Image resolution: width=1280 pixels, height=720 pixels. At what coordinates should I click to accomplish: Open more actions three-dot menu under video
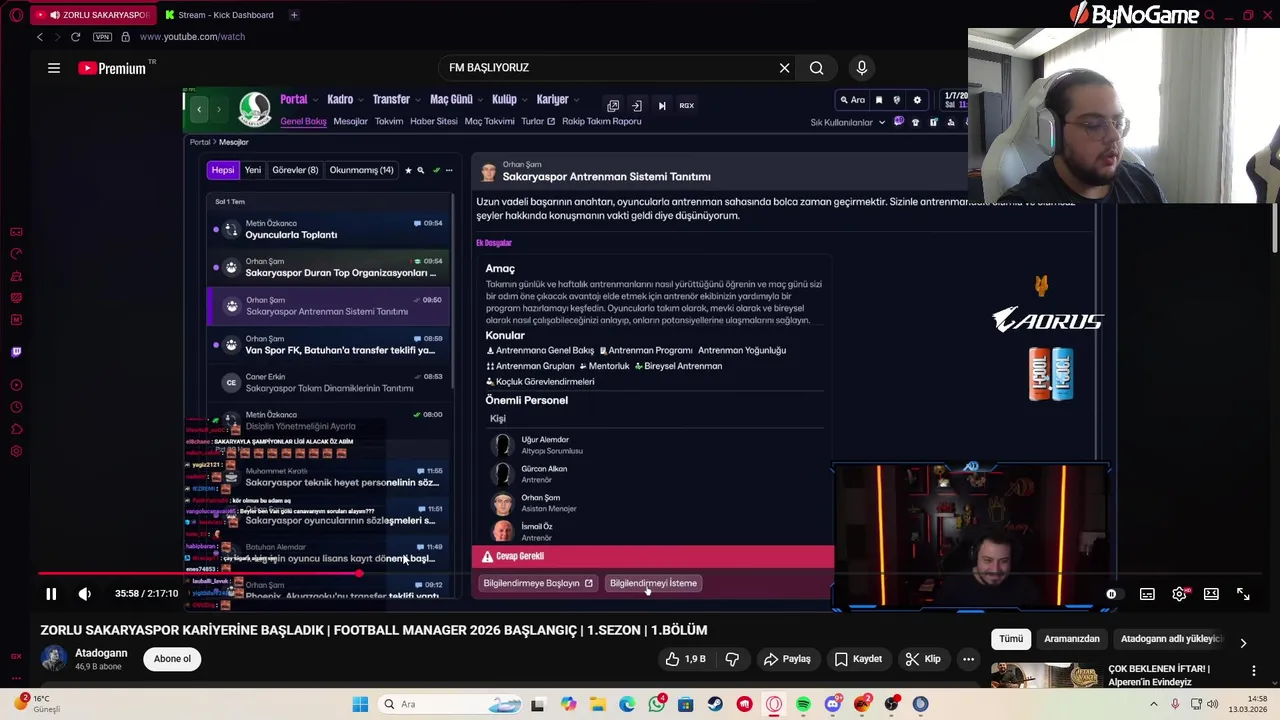[x=968, y=659]
